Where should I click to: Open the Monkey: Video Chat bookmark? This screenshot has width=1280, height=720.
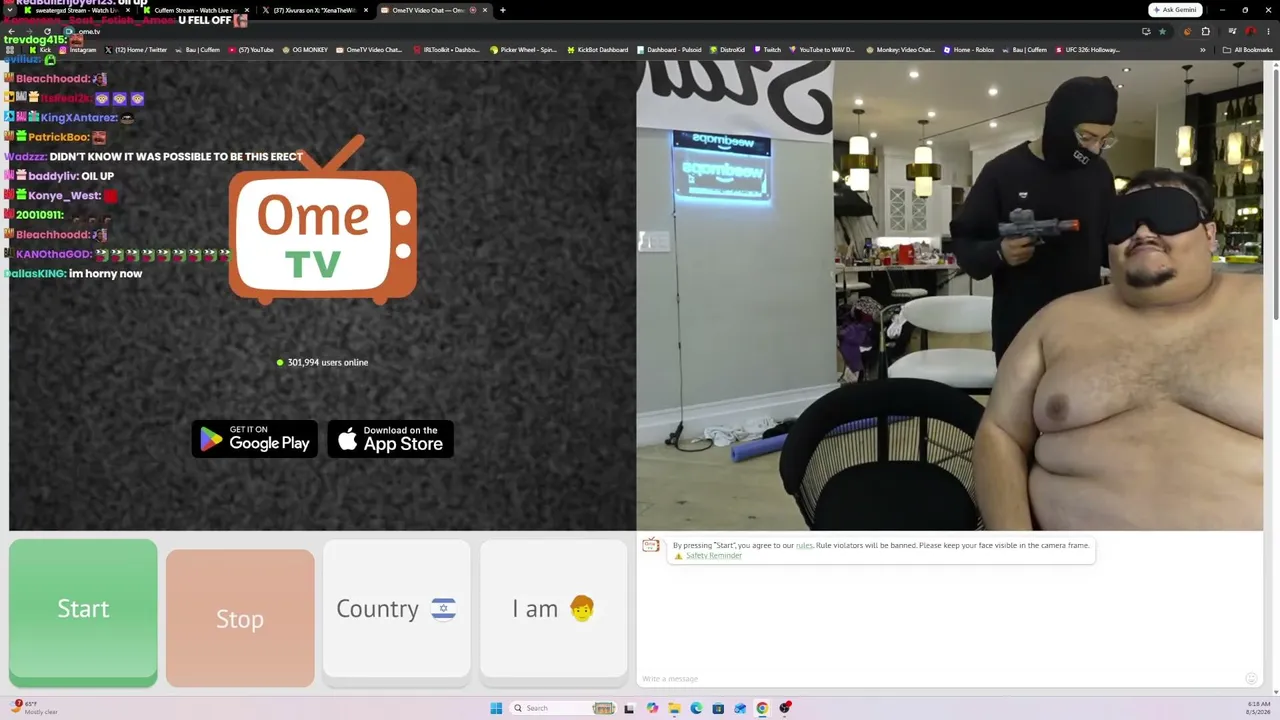click(900, 50)
